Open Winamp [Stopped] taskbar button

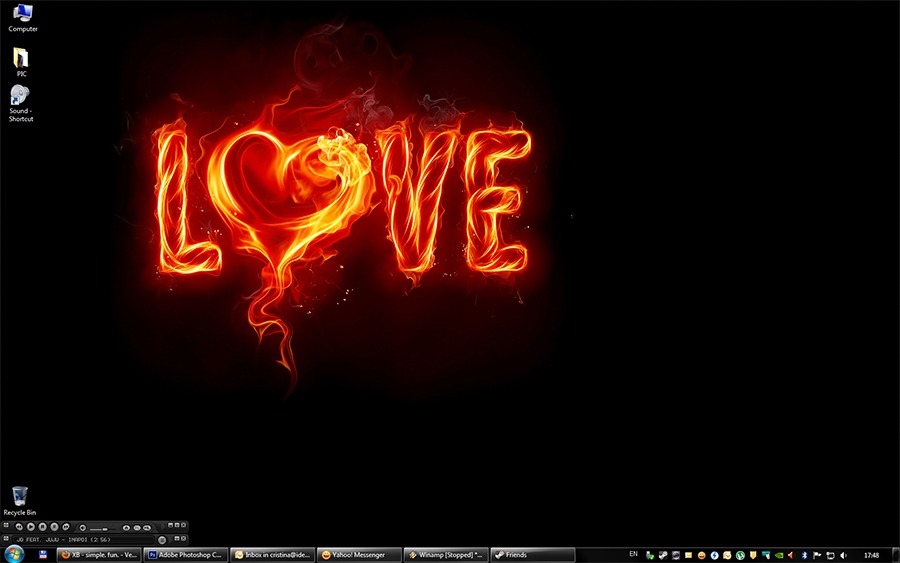446,555
